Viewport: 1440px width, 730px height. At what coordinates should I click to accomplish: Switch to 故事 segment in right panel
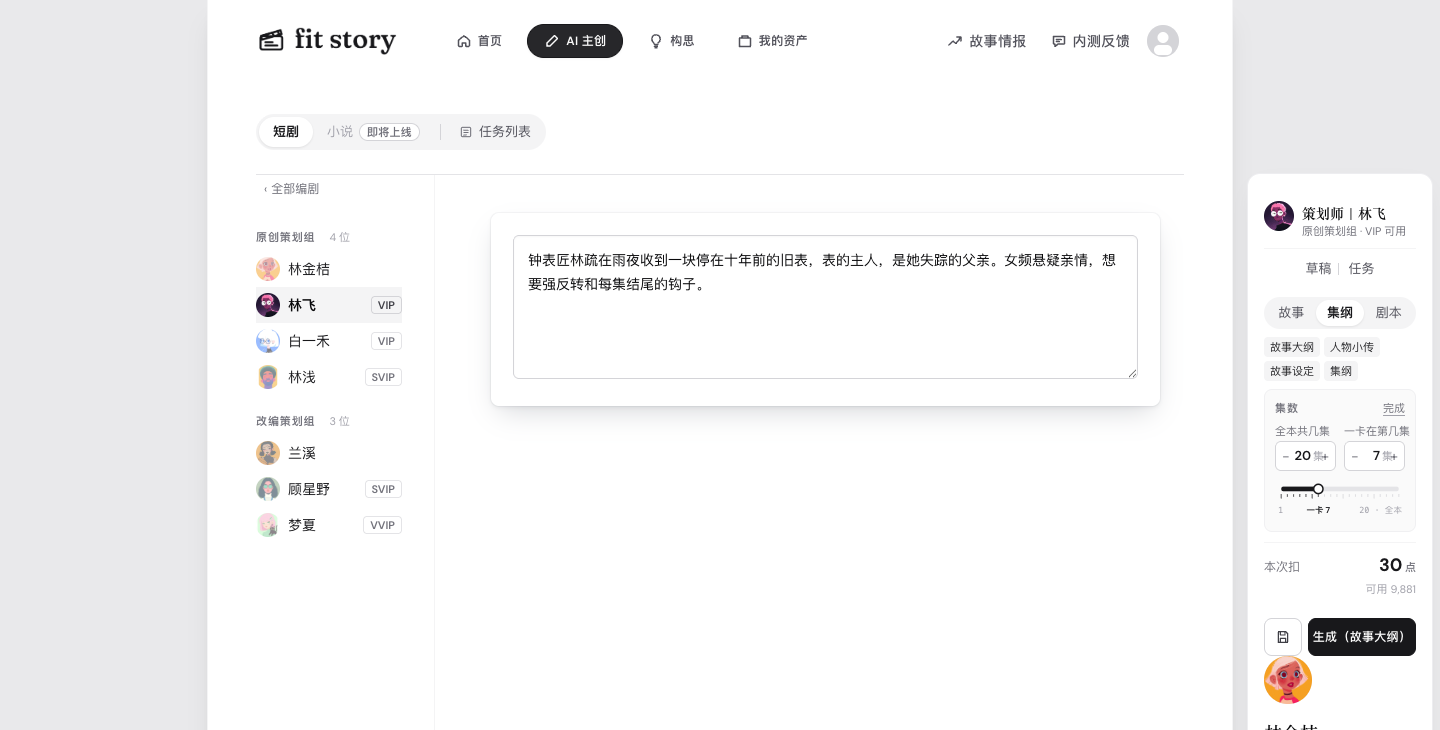coord(1291,313)
